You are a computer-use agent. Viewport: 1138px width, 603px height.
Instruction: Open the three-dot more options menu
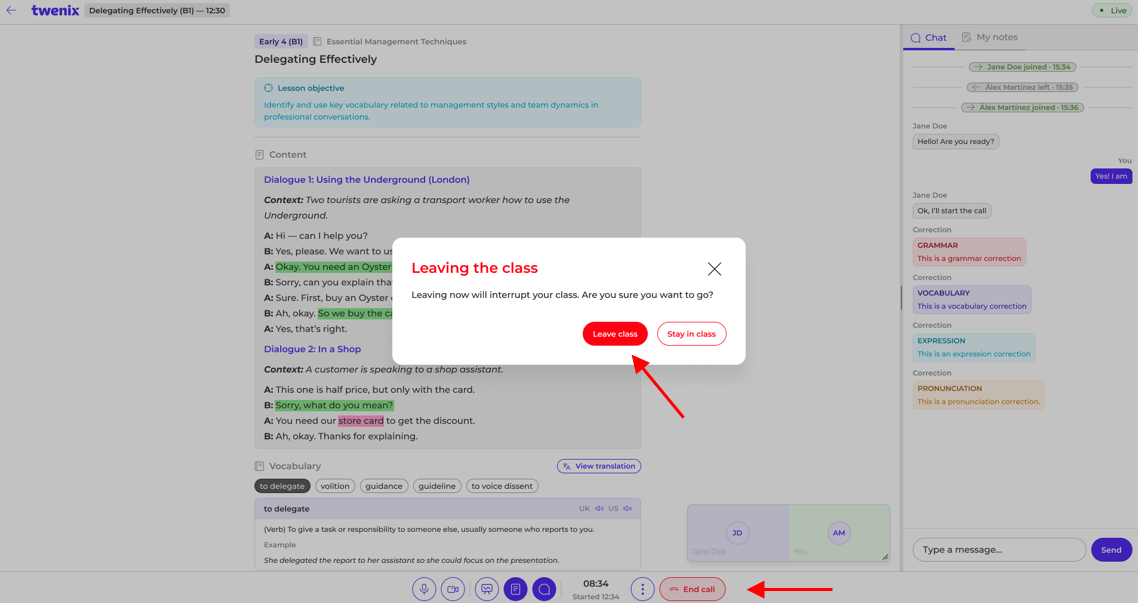tap(642, 589)
